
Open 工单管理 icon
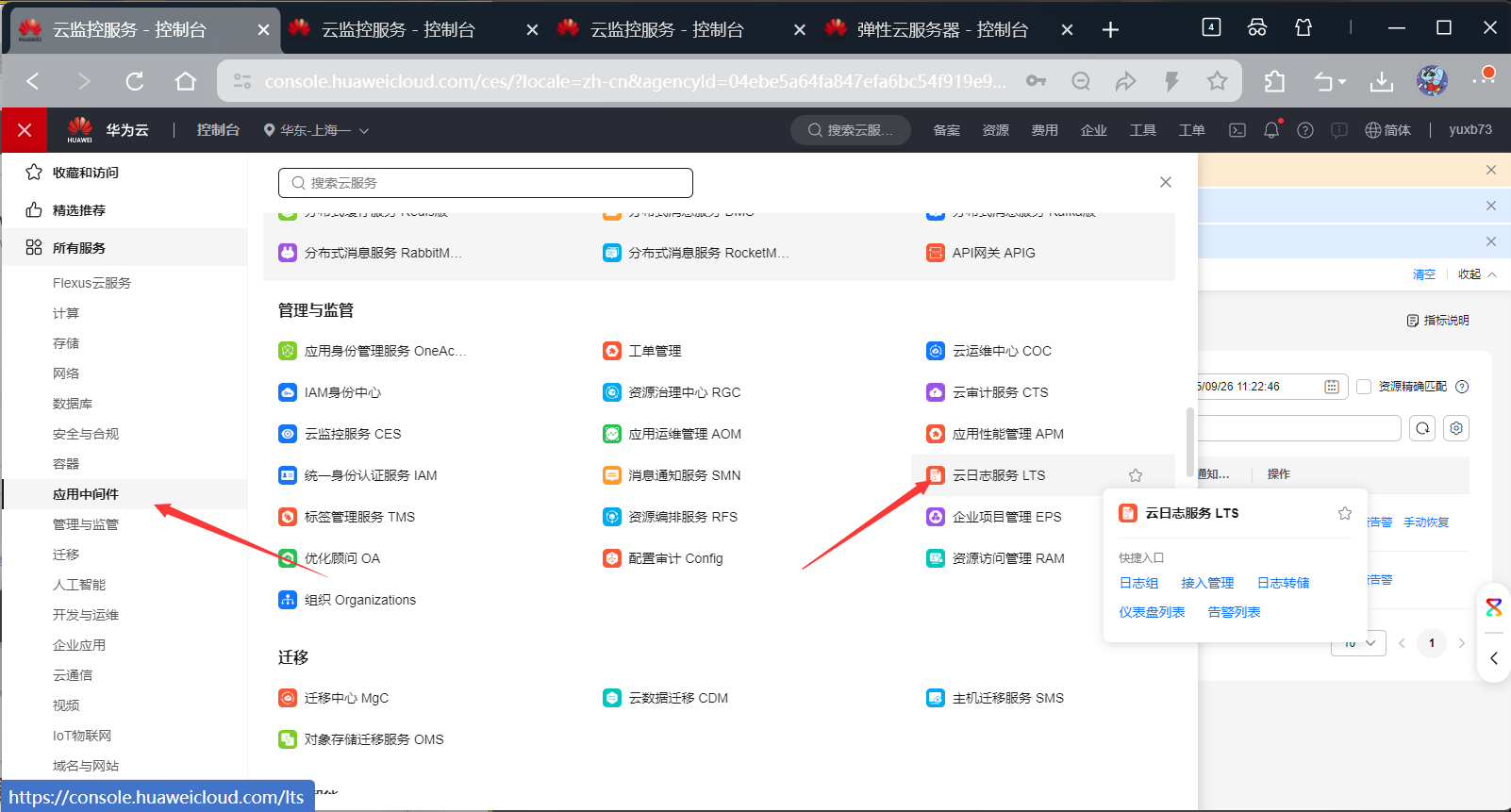tap(612, 351)
